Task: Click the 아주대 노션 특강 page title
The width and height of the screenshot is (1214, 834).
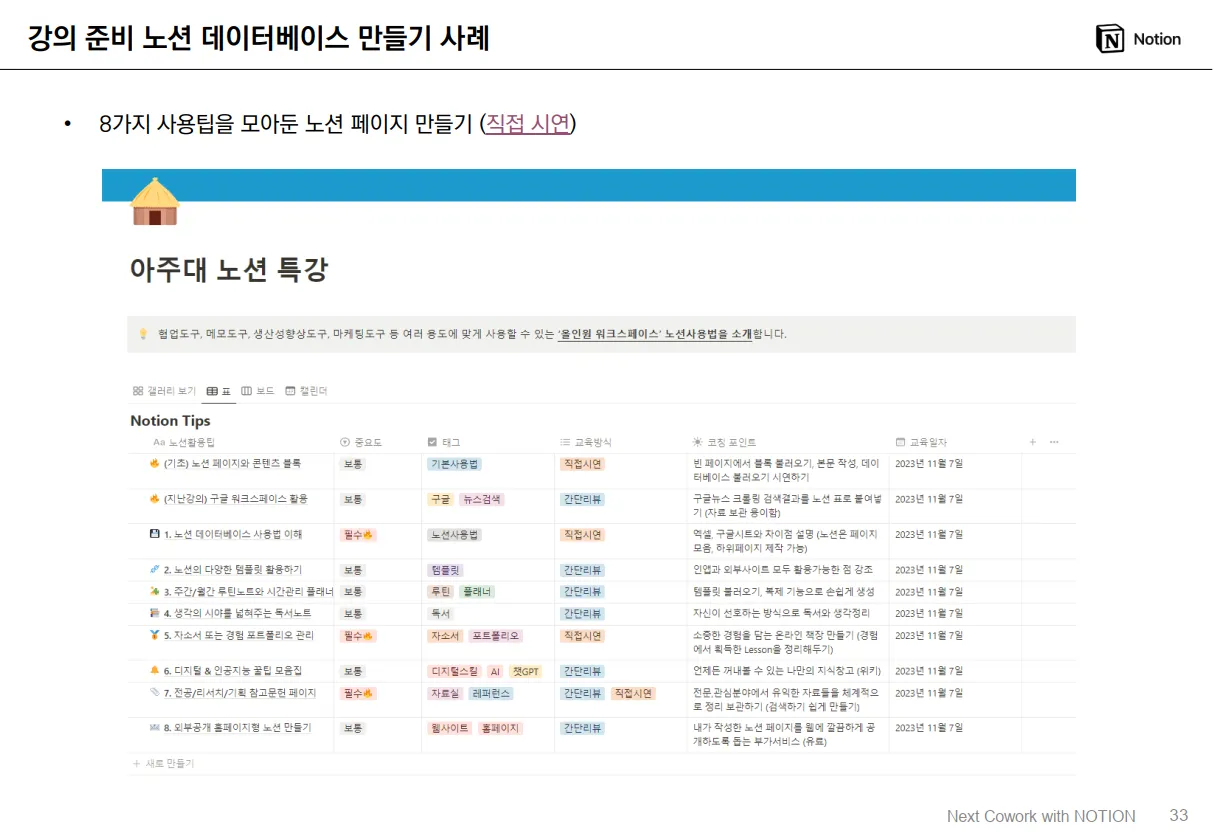Action: click(x=229, y=270)
